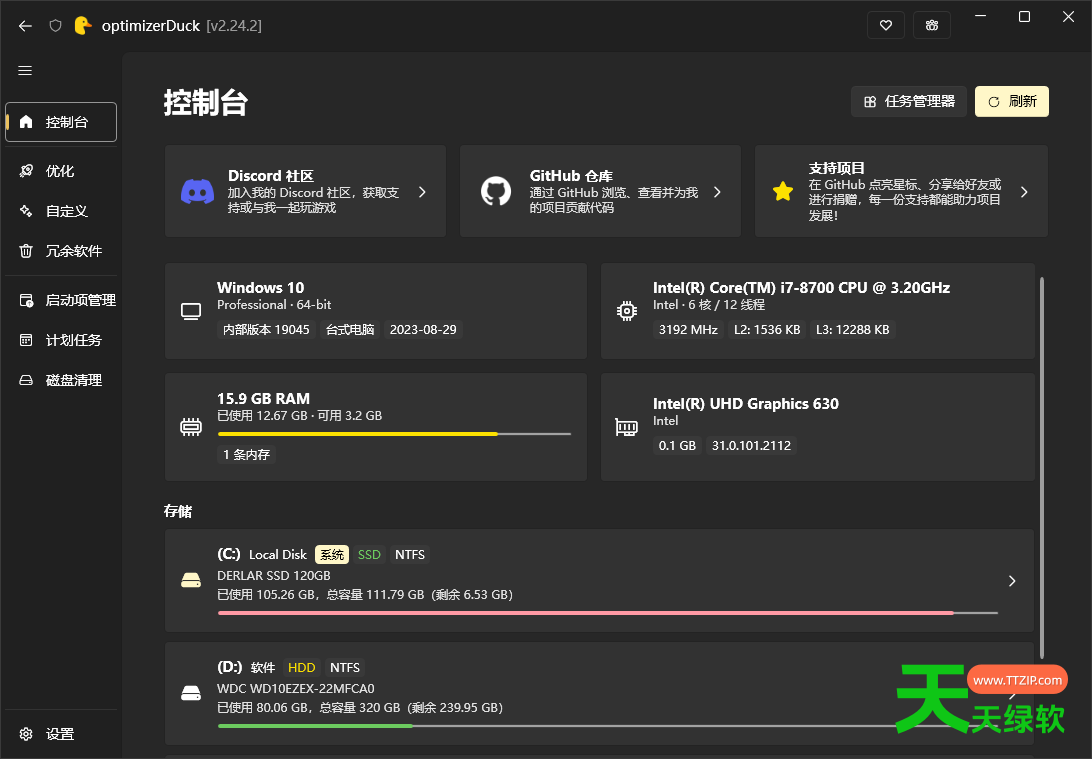1092x759 pixels.
Task: Click the RAM usage progress bar
Action: (394, 434)
